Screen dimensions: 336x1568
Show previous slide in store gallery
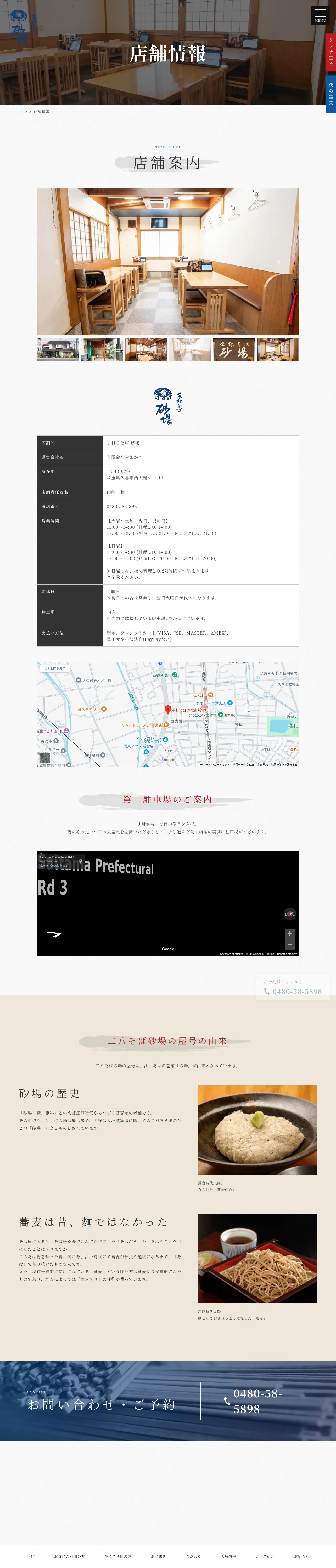57,262
